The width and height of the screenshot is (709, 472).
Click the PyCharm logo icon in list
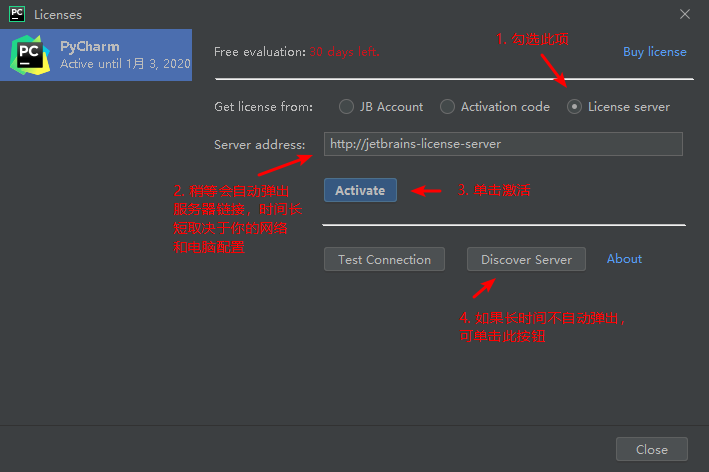click(x=30, y=55)
